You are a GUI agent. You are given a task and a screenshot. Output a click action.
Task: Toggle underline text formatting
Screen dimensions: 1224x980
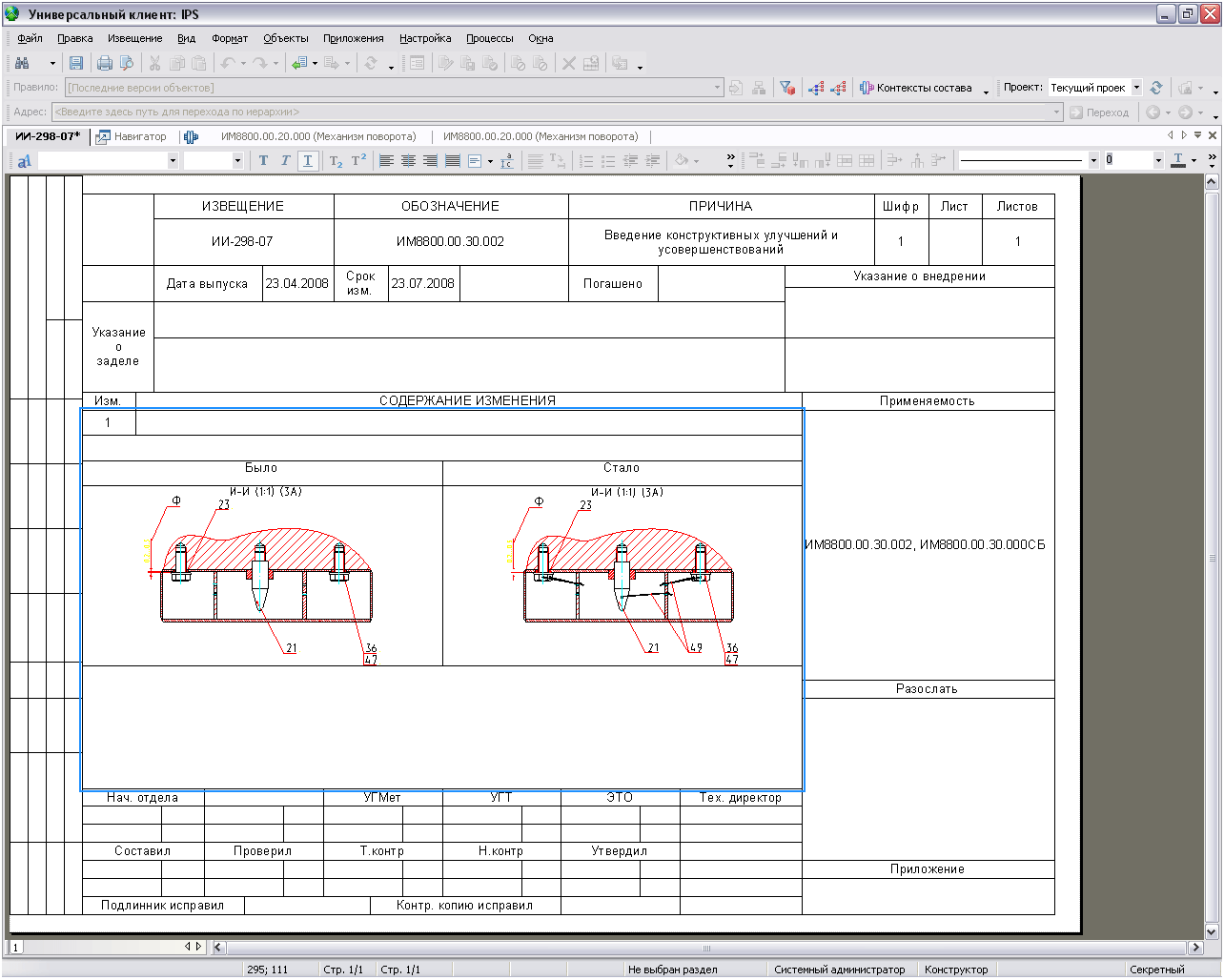tap(307, 161)
